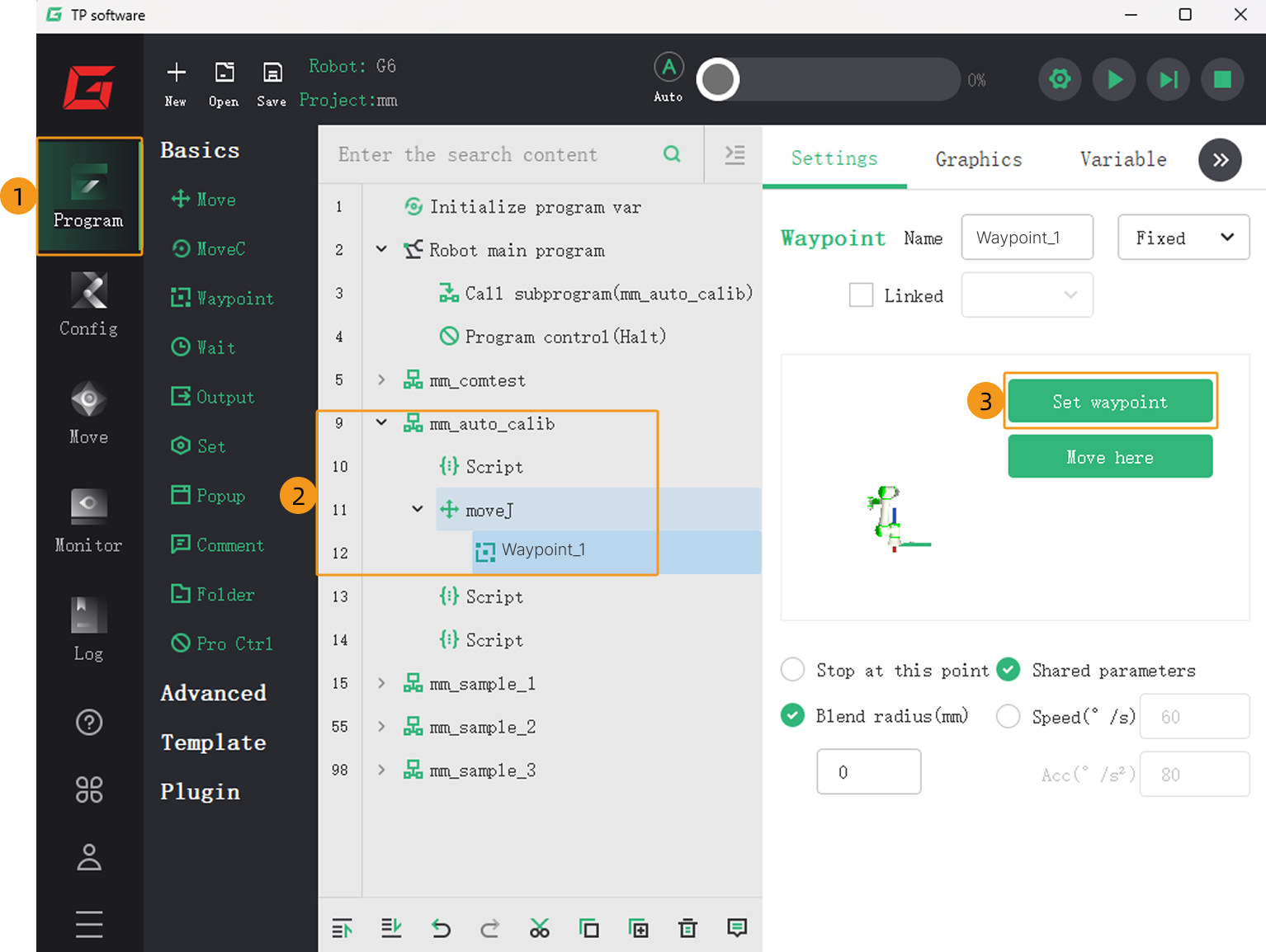
Task: Enable the Linked checkbox
Action: tap(861, 295)
